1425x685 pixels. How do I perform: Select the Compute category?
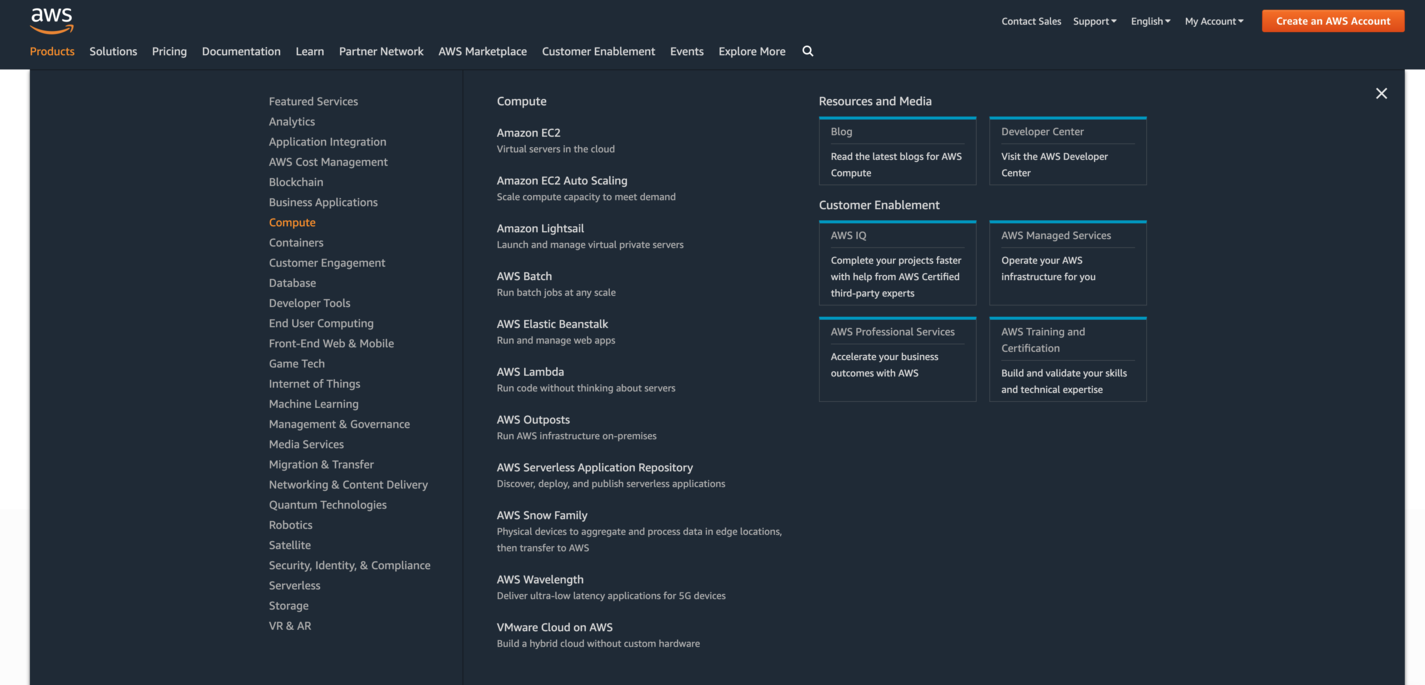(x=292, y=222)
